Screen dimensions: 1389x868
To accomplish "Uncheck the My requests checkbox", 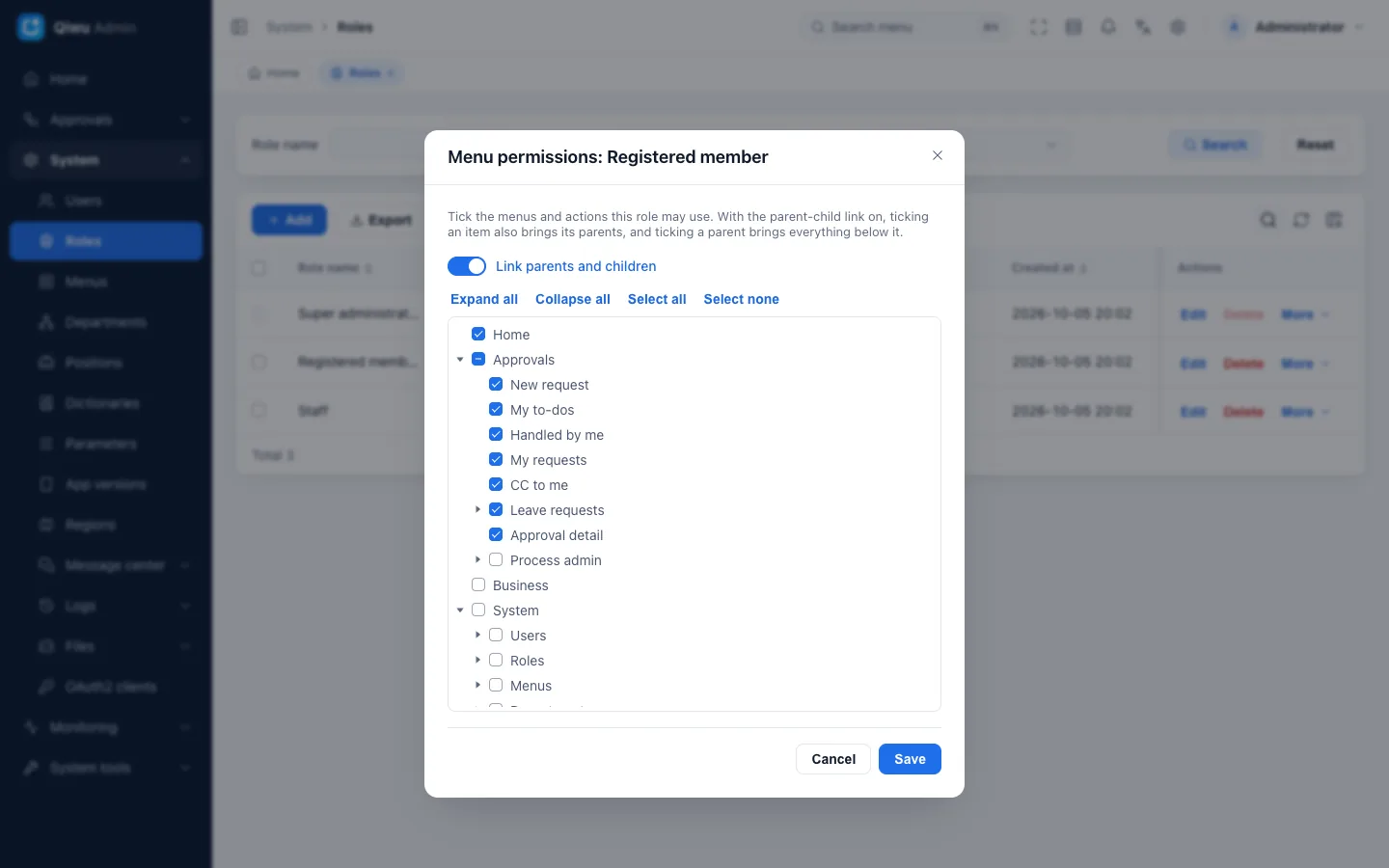I will (x=496, y=459).
